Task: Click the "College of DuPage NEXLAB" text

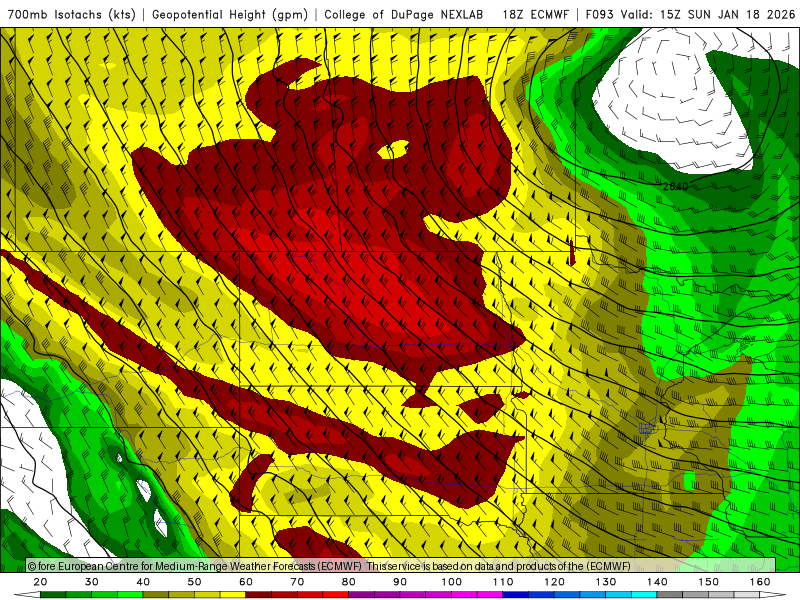Action: (x=404, y=14)
